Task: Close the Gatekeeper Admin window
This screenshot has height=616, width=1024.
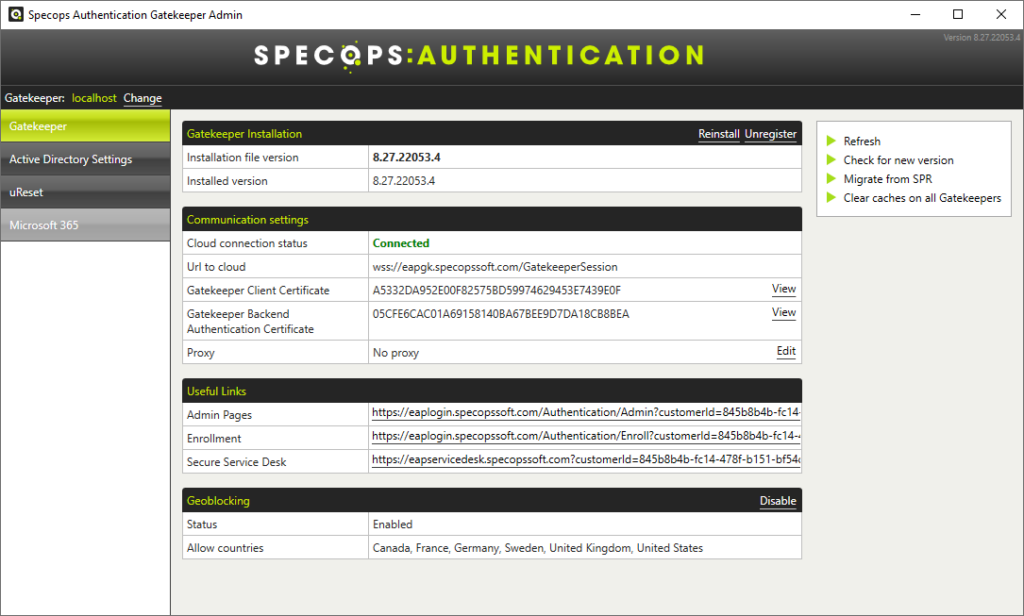Action: coord(1000,14)
